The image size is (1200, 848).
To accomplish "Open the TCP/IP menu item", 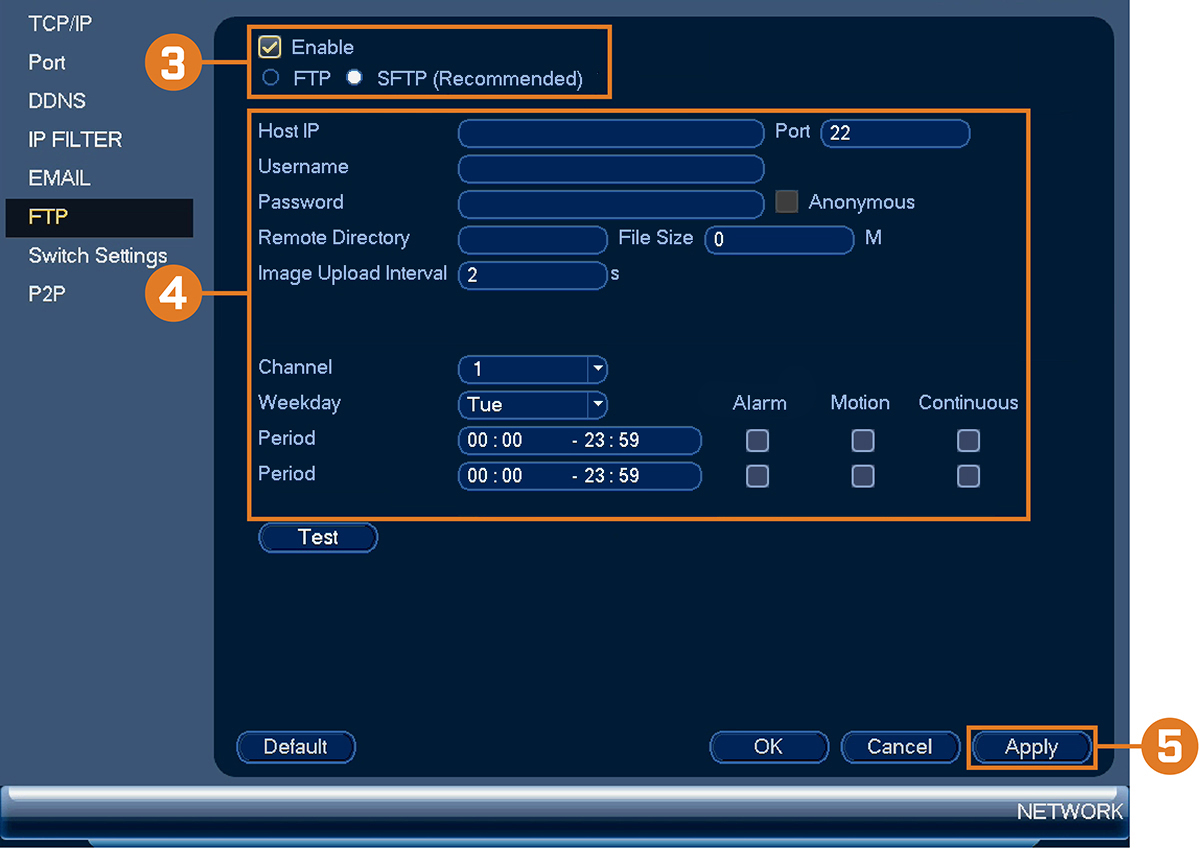I will (x=60, y=23).
